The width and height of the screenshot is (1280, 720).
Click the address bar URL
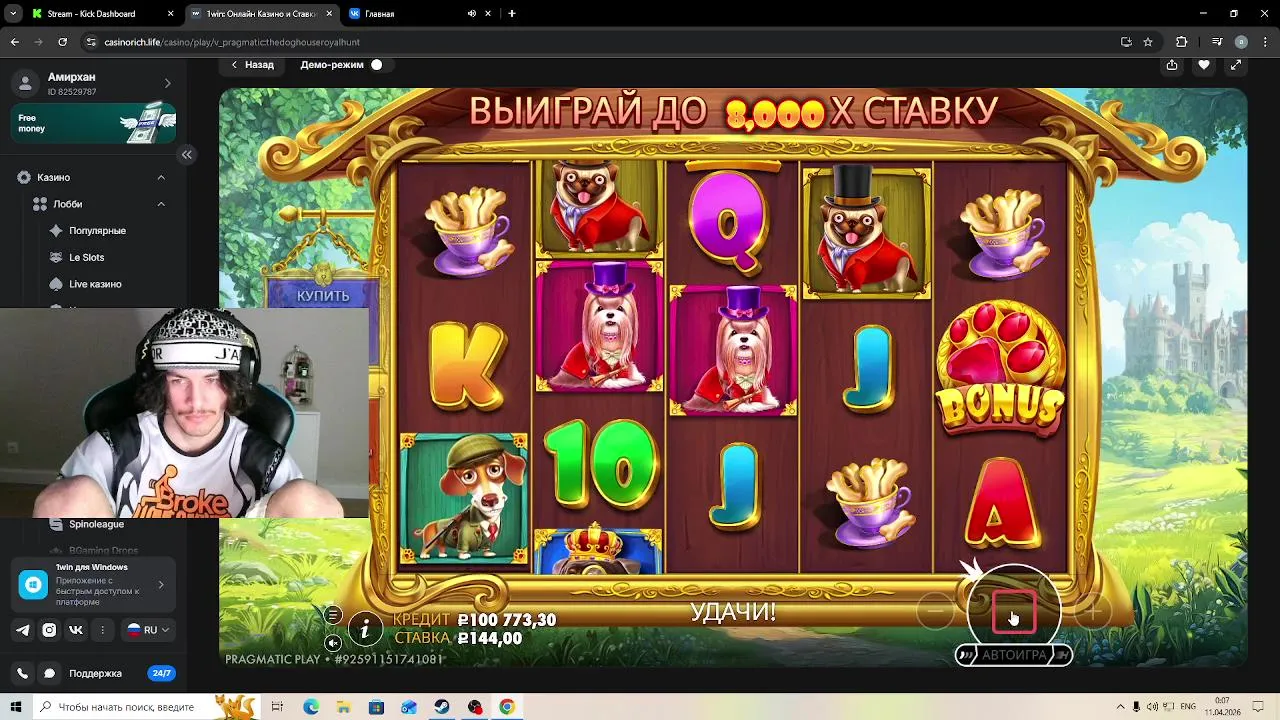coord(232,42)
